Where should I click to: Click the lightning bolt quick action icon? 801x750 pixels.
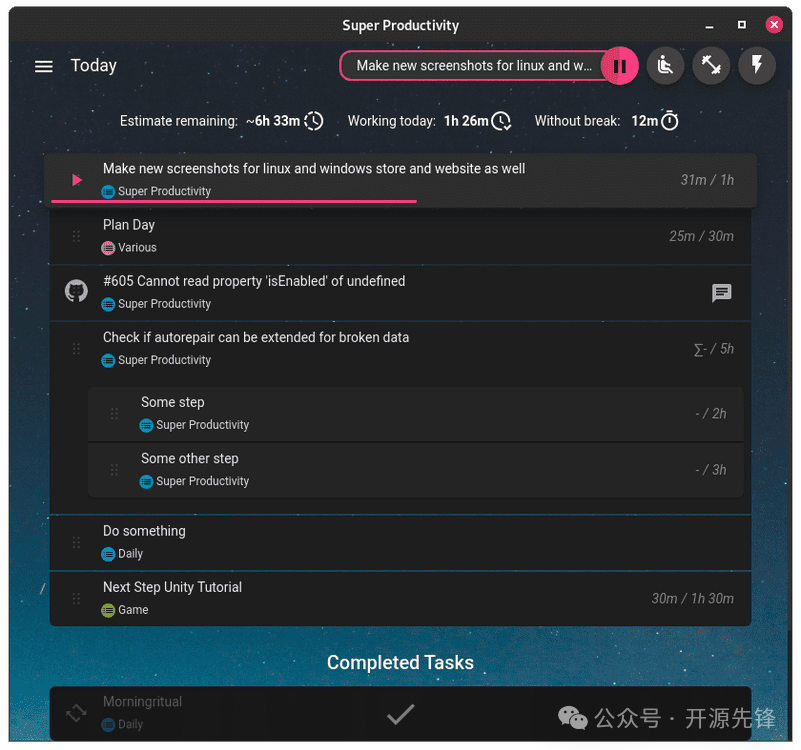(x=757, y=65)
